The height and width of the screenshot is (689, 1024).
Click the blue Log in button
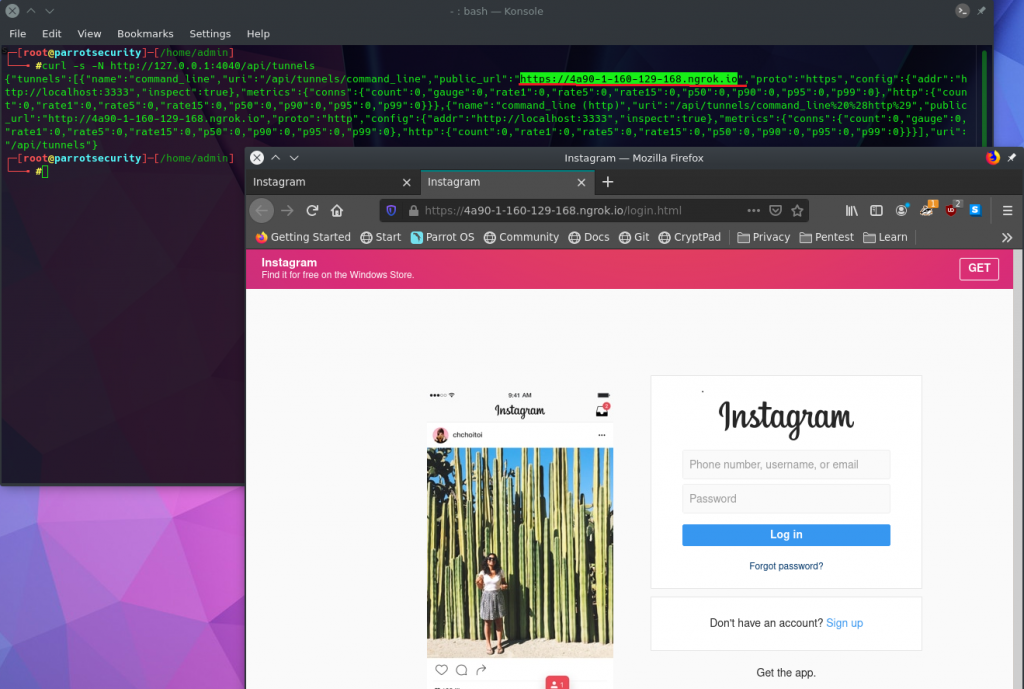(786, 535)
